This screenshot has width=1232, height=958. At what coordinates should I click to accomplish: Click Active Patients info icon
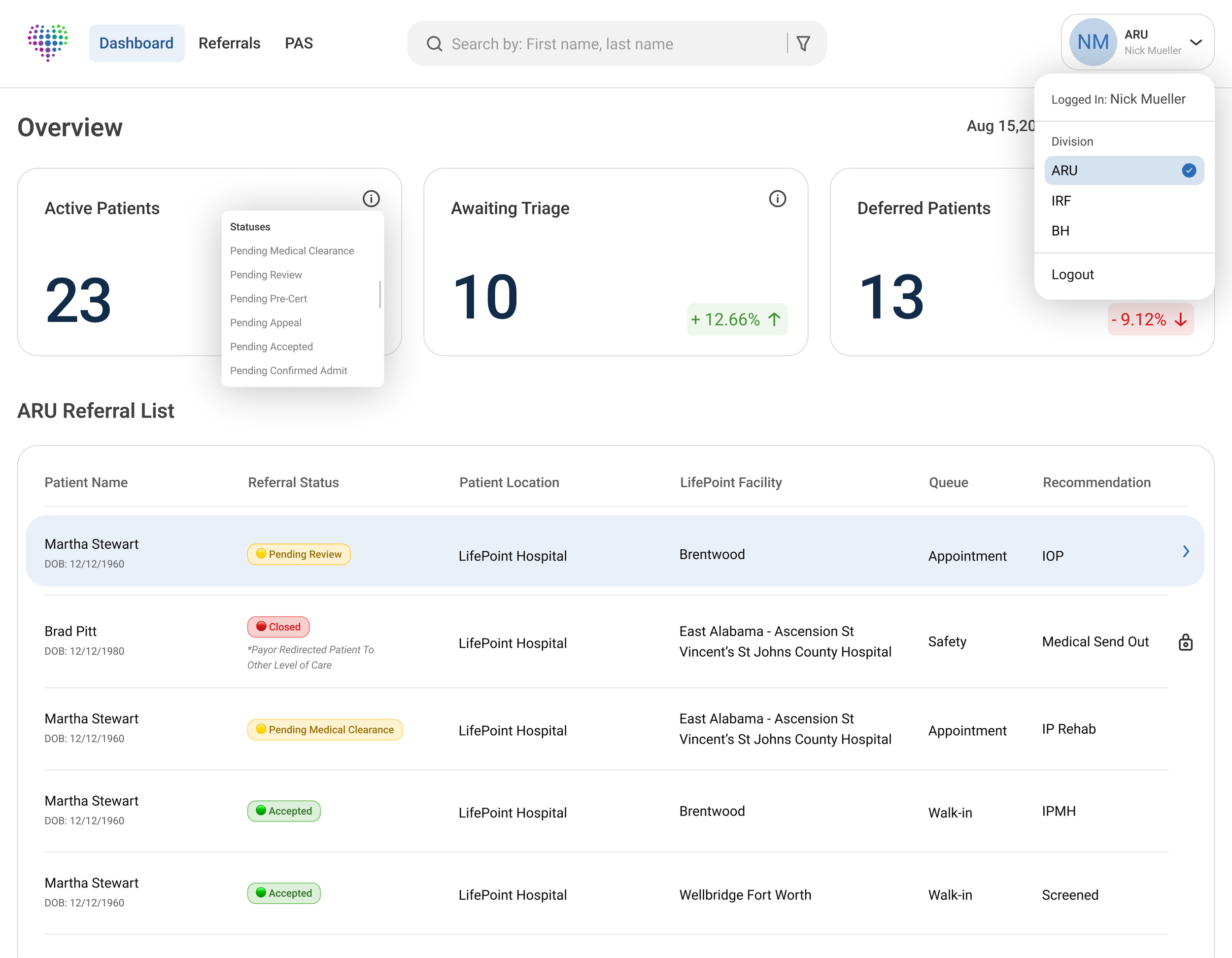[x=371, y=199]
